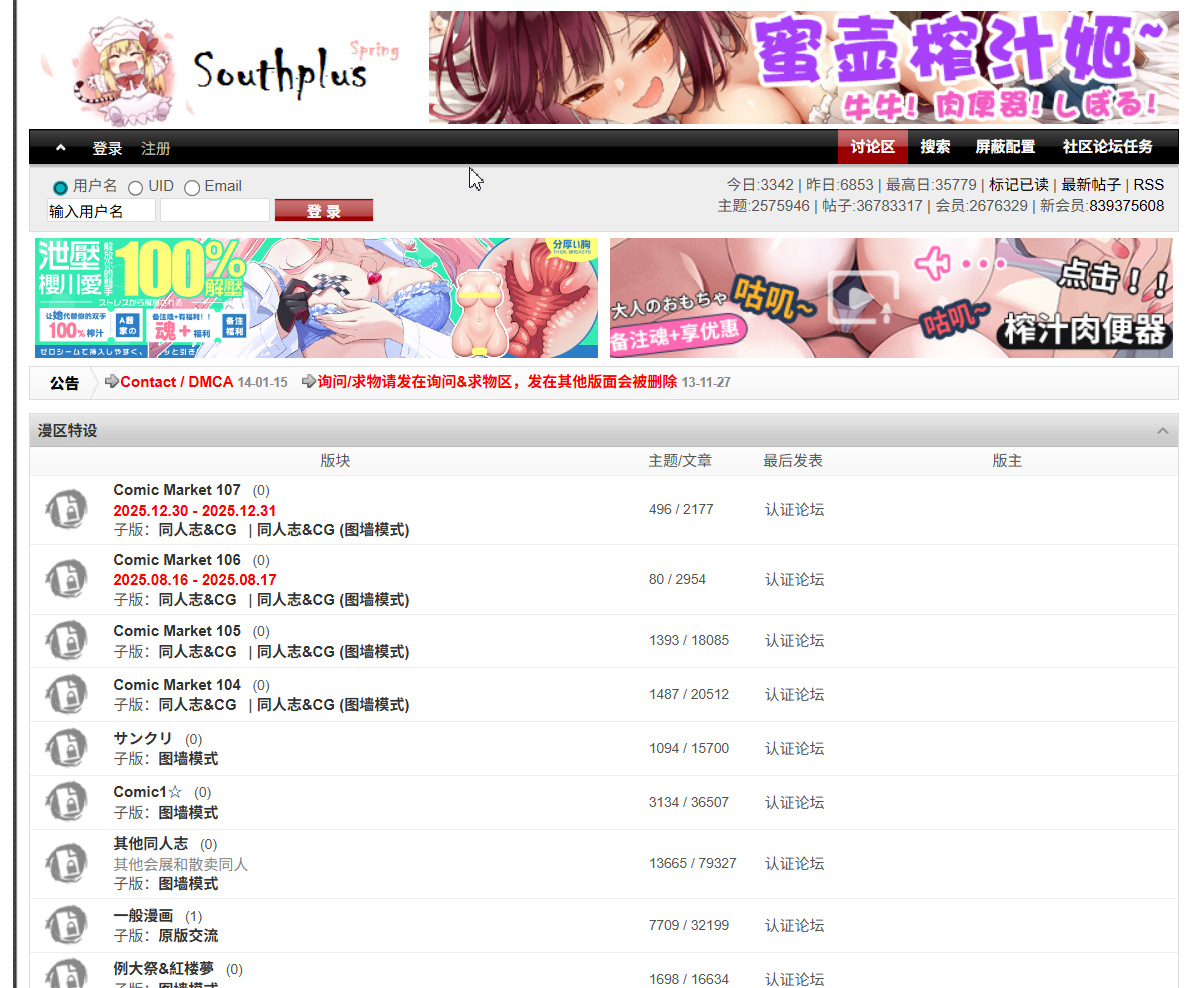Switch to the 讨论区 tab

(x=871, y=147)
